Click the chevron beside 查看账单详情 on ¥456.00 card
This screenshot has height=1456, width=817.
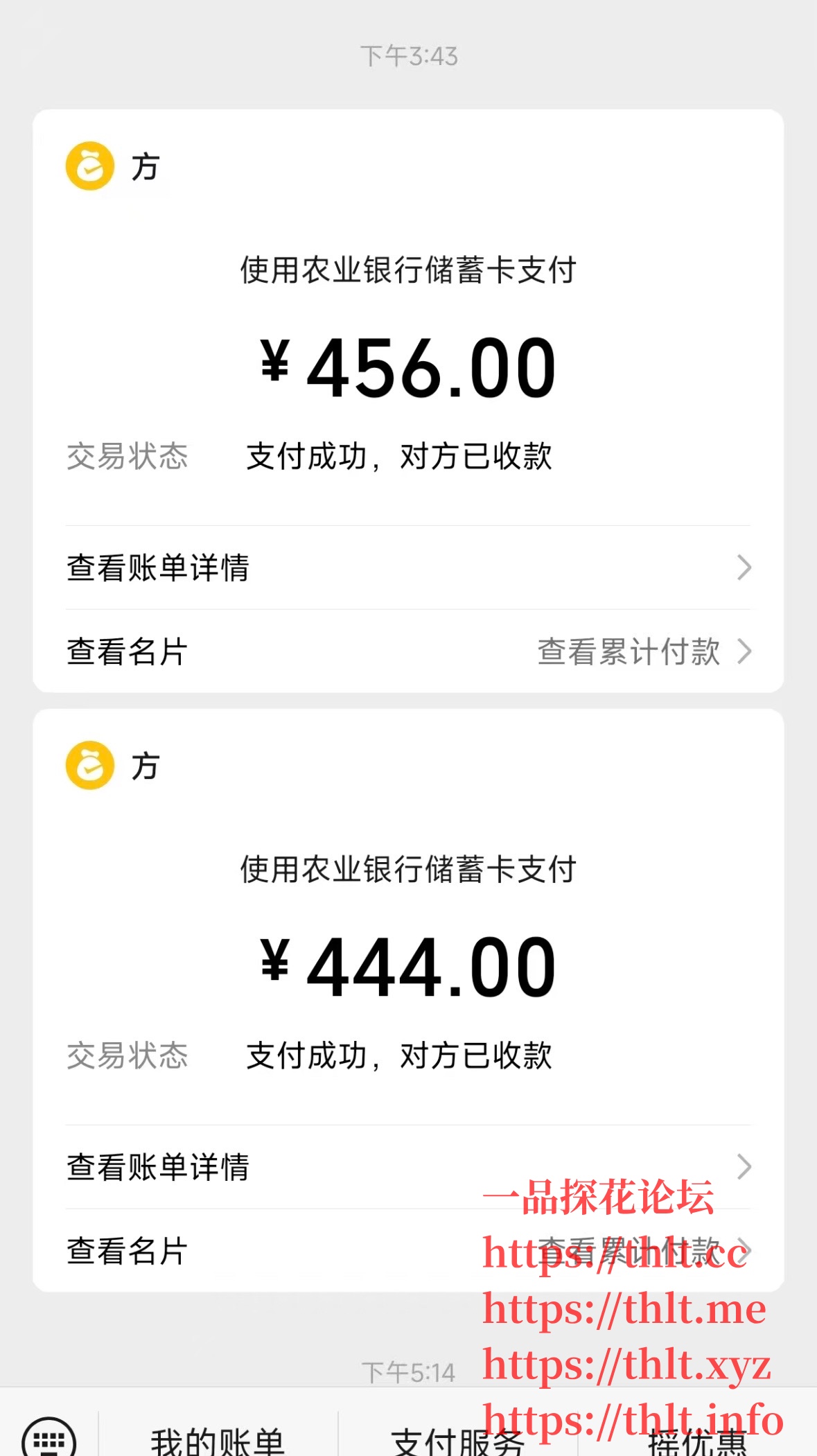(x=744, y=568)
